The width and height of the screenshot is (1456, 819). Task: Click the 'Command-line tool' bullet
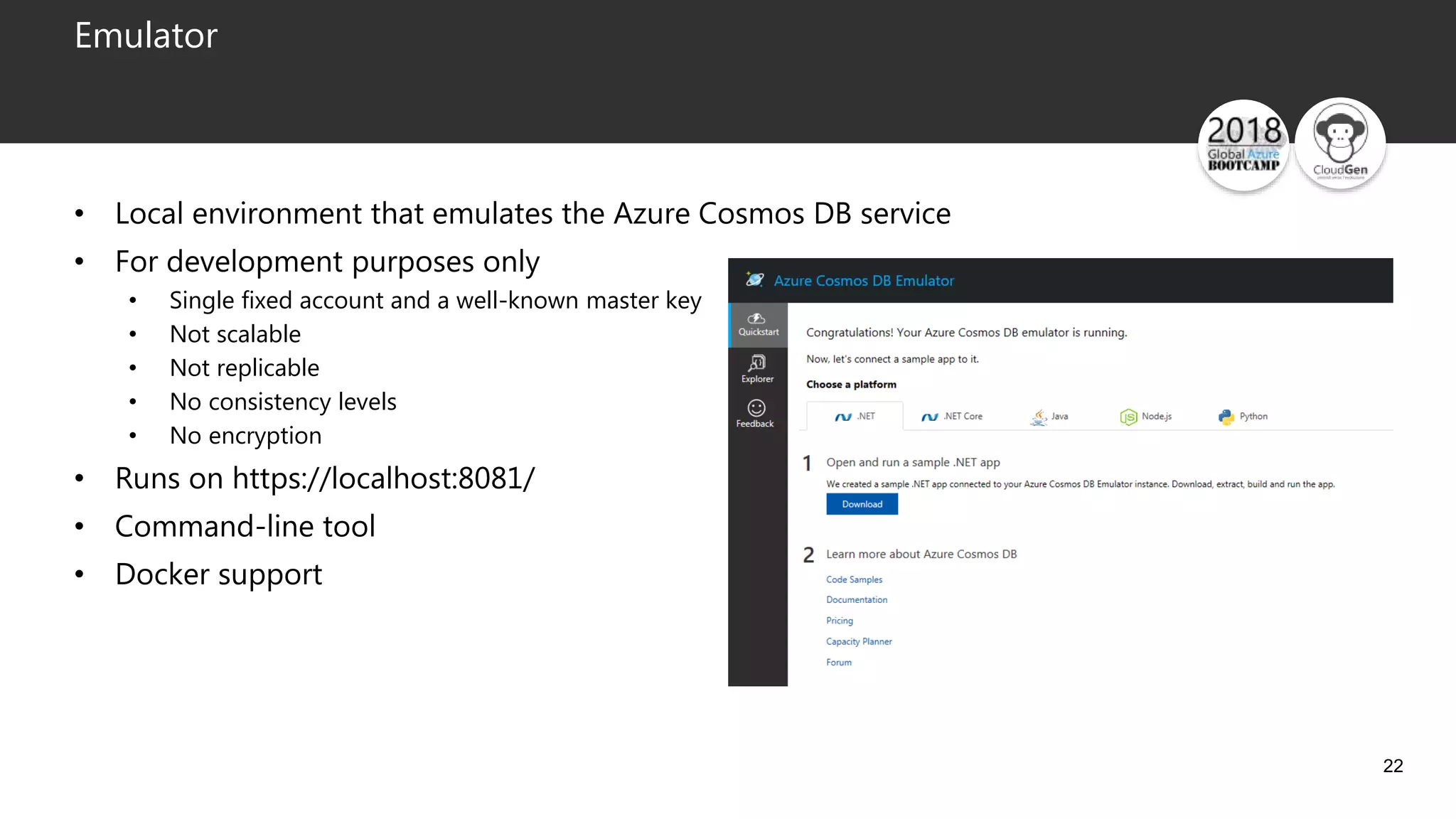pyautogui.click(x=245, y=527)
